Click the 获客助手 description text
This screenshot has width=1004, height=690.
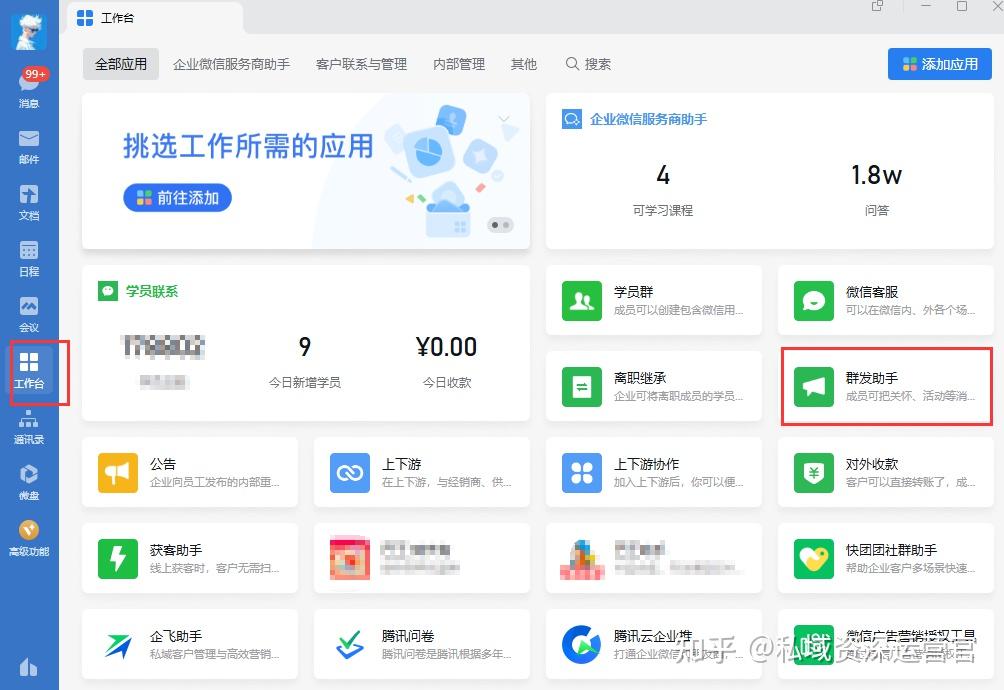215,568
